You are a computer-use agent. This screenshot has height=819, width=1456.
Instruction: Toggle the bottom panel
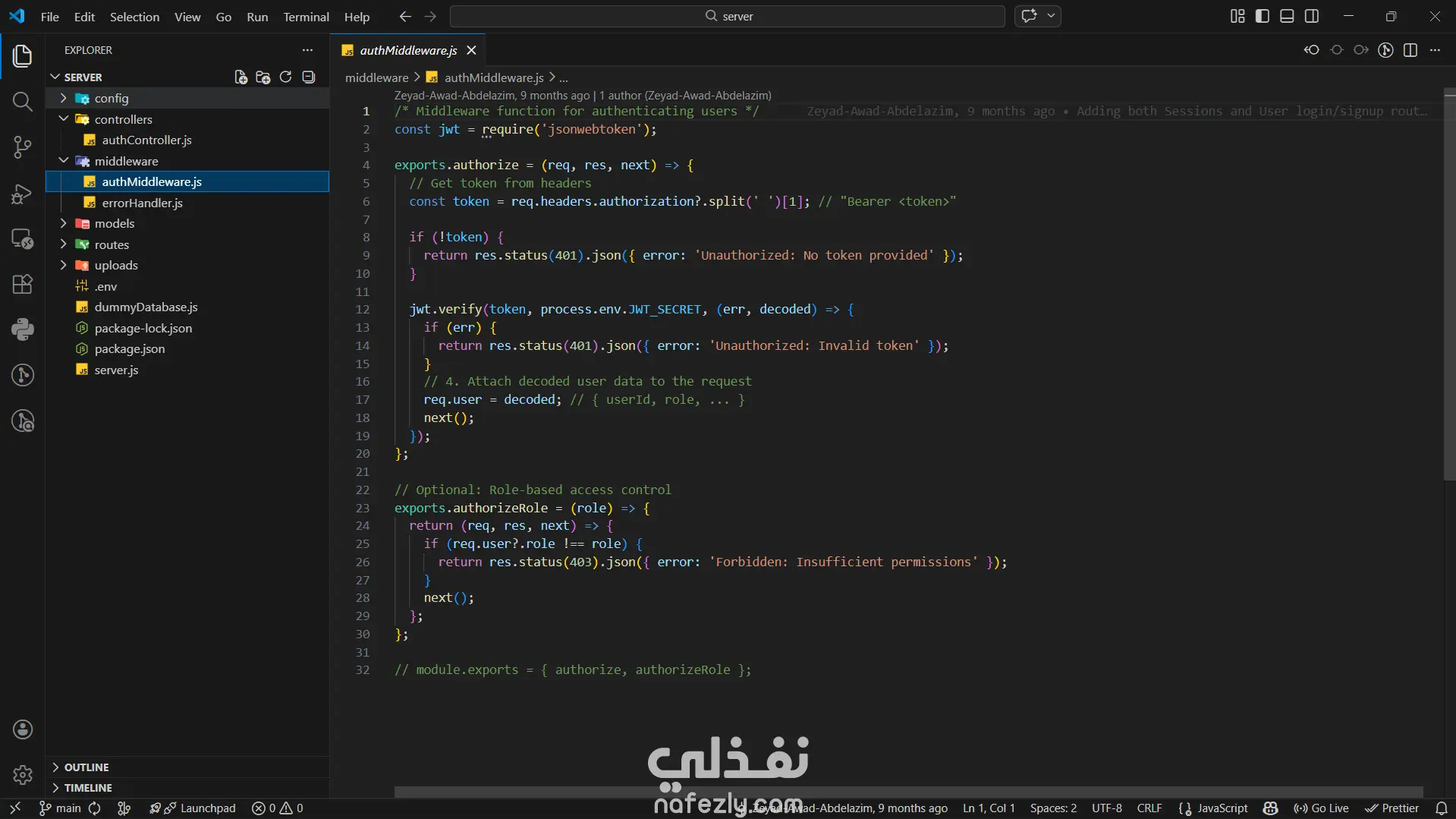pos(1287,16)
